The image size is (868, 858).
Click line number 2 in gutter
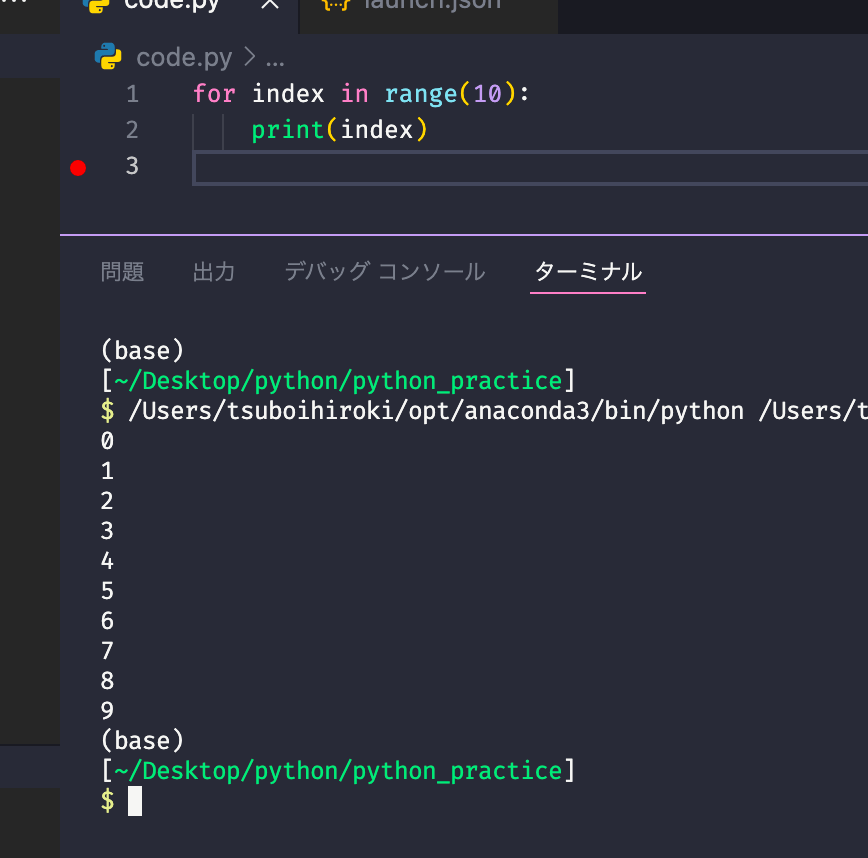tap(132, 130)
